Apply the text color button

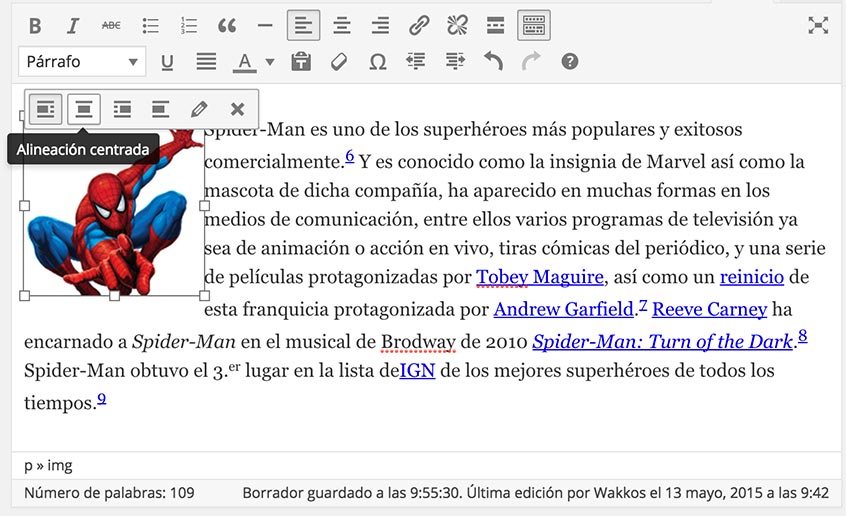coord(244,62)
